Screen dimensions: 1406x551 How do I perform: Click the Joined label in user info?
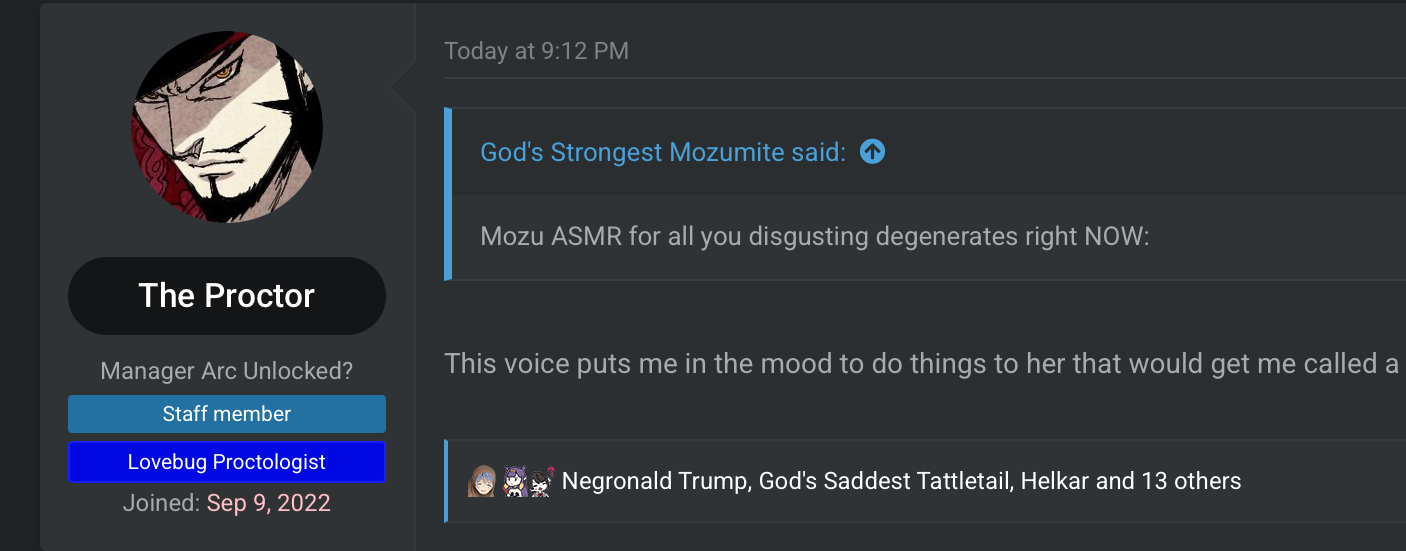161,503
